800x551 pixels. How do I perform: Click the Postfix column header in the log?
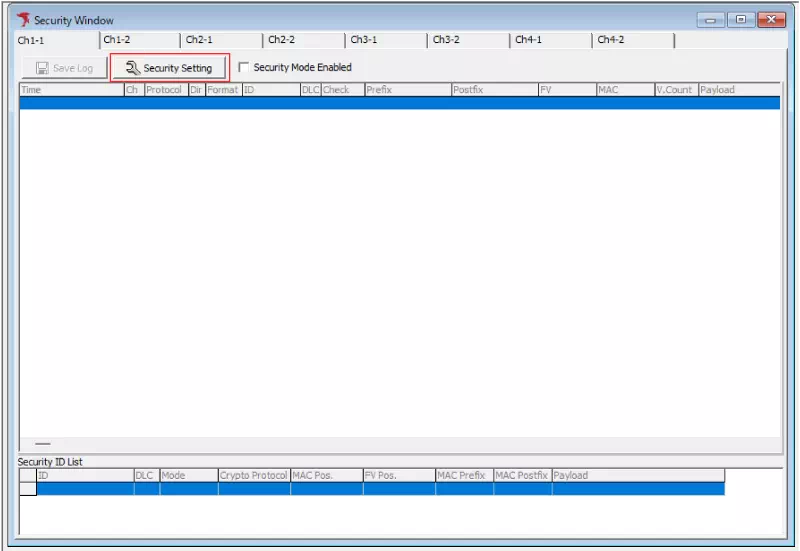(x=495, y=90)
